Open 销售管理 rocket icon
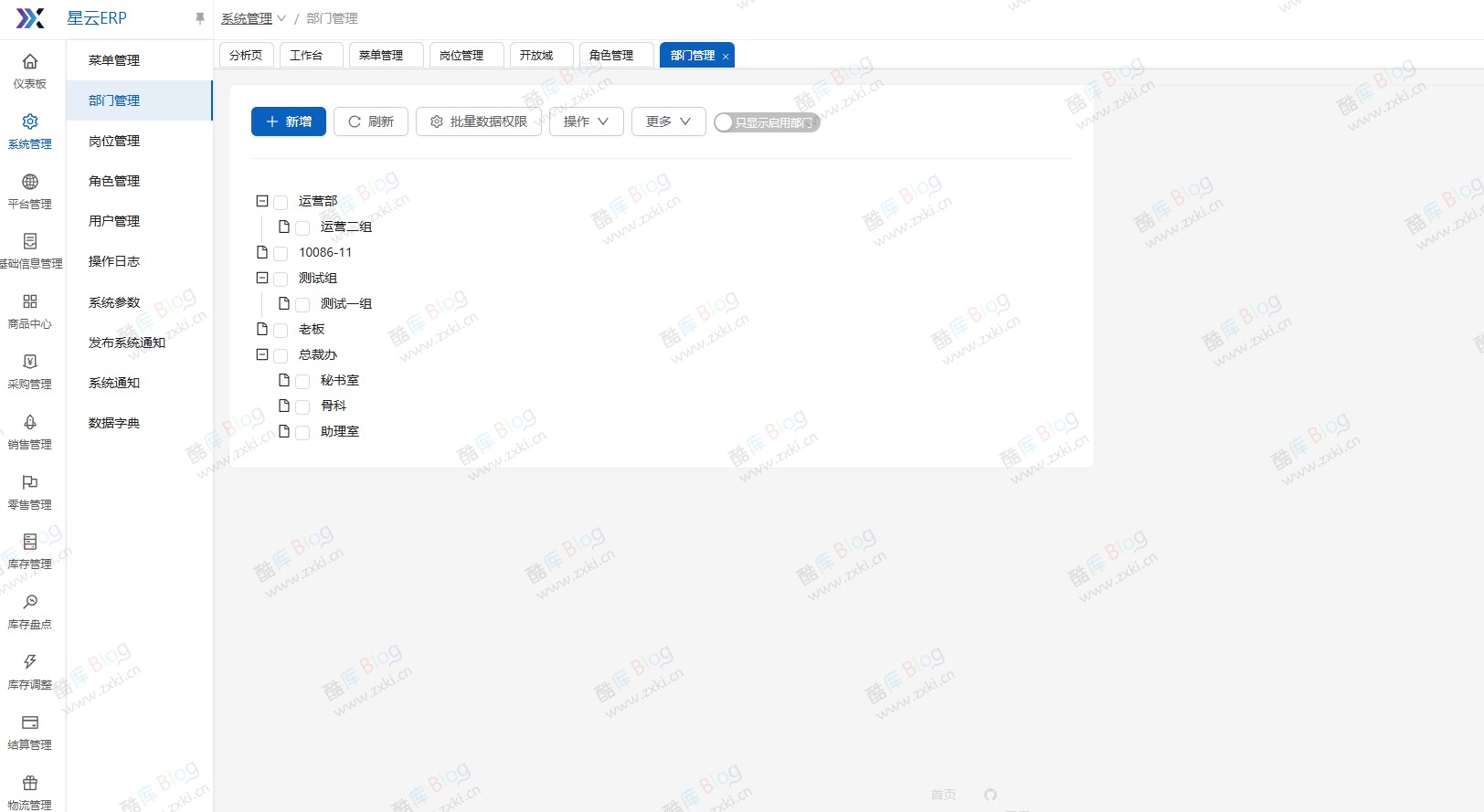The height and width of the screenshot is (812, 1484). click(x=30, y=422)
